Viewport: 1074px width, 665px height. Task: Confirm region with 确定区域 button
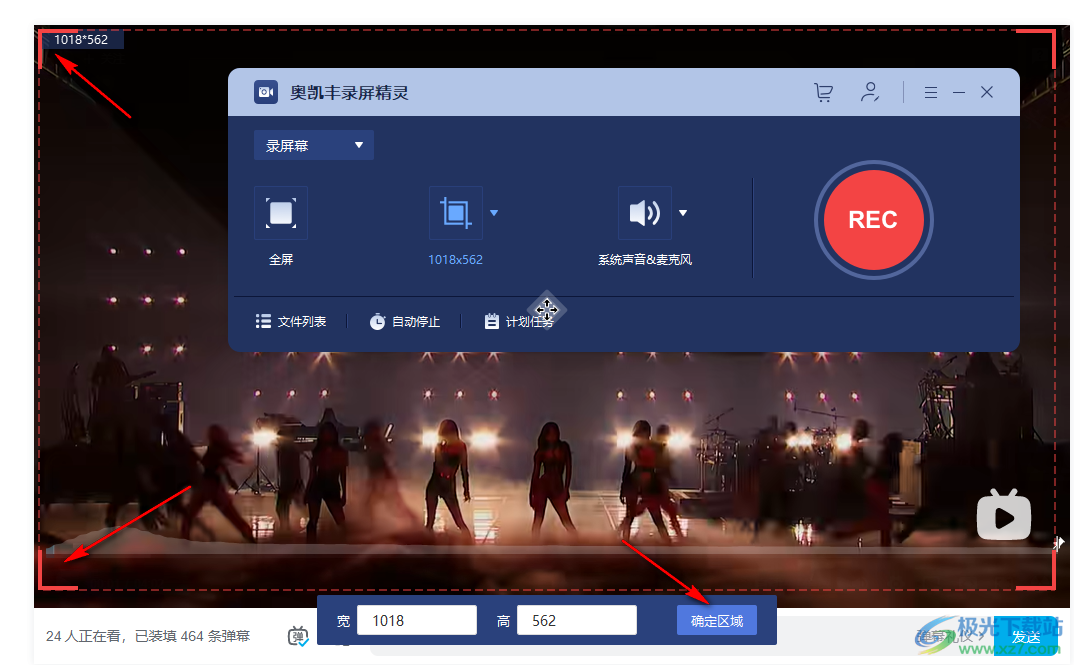click(716, 620)
